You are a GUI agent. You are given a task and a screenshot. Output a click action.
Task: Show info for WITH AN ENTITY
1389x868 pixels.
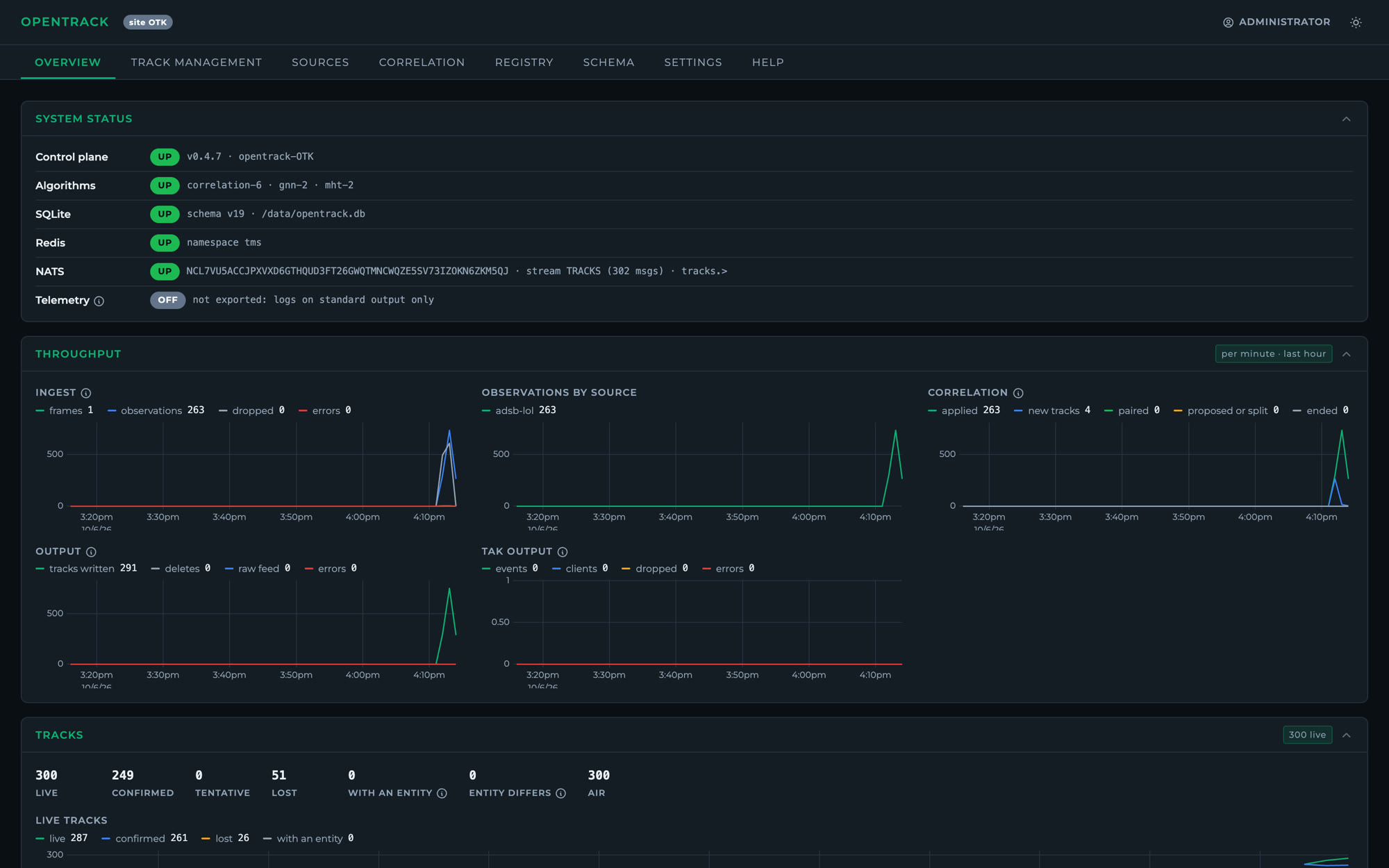coord(442,793)
